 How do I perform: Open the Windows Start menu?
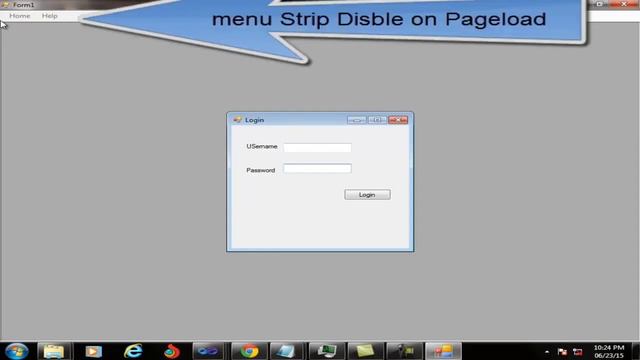(17, 351)
